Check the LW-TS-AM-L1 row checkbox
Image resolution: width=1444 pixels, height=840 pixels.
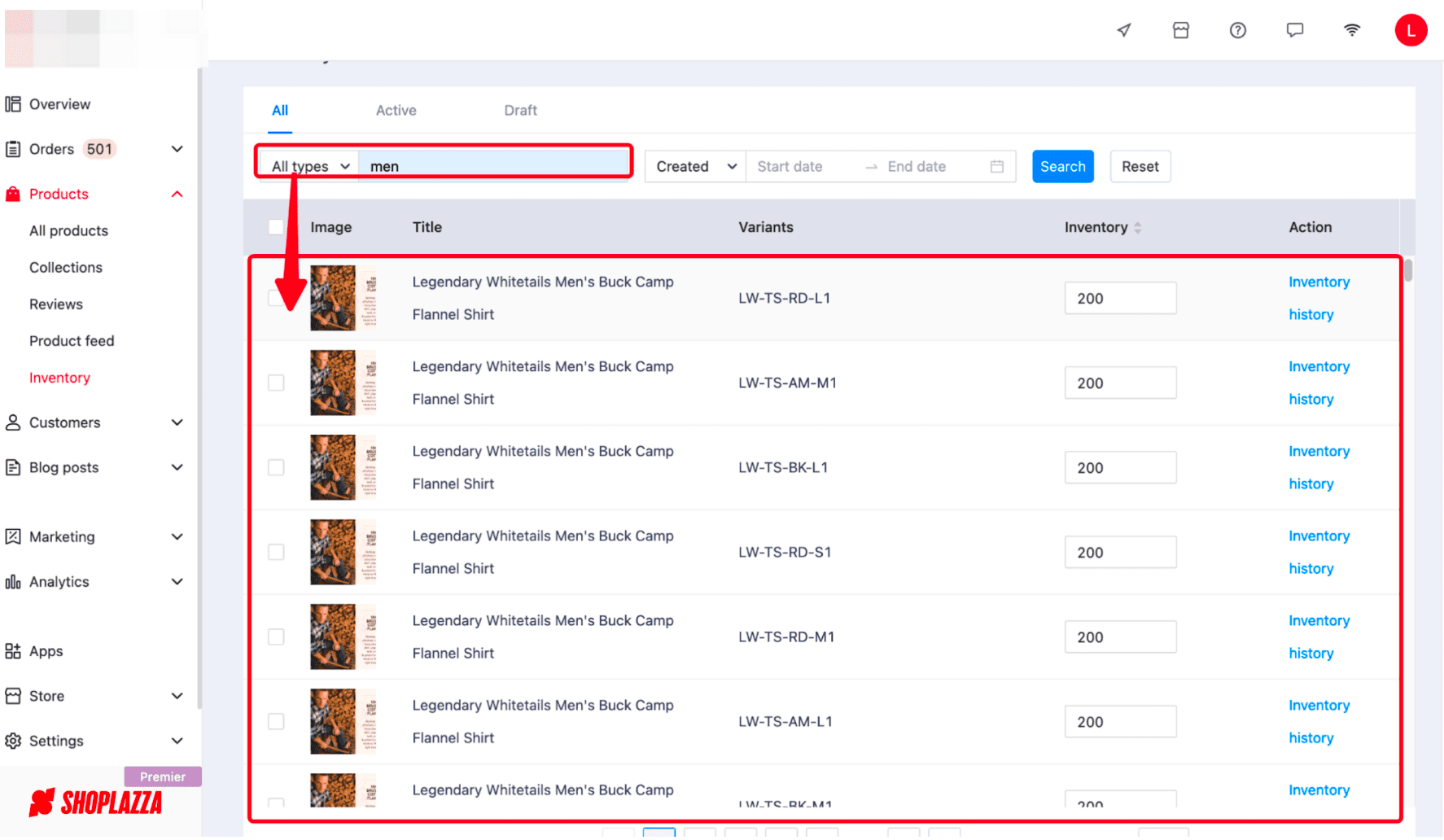(276, 721)
